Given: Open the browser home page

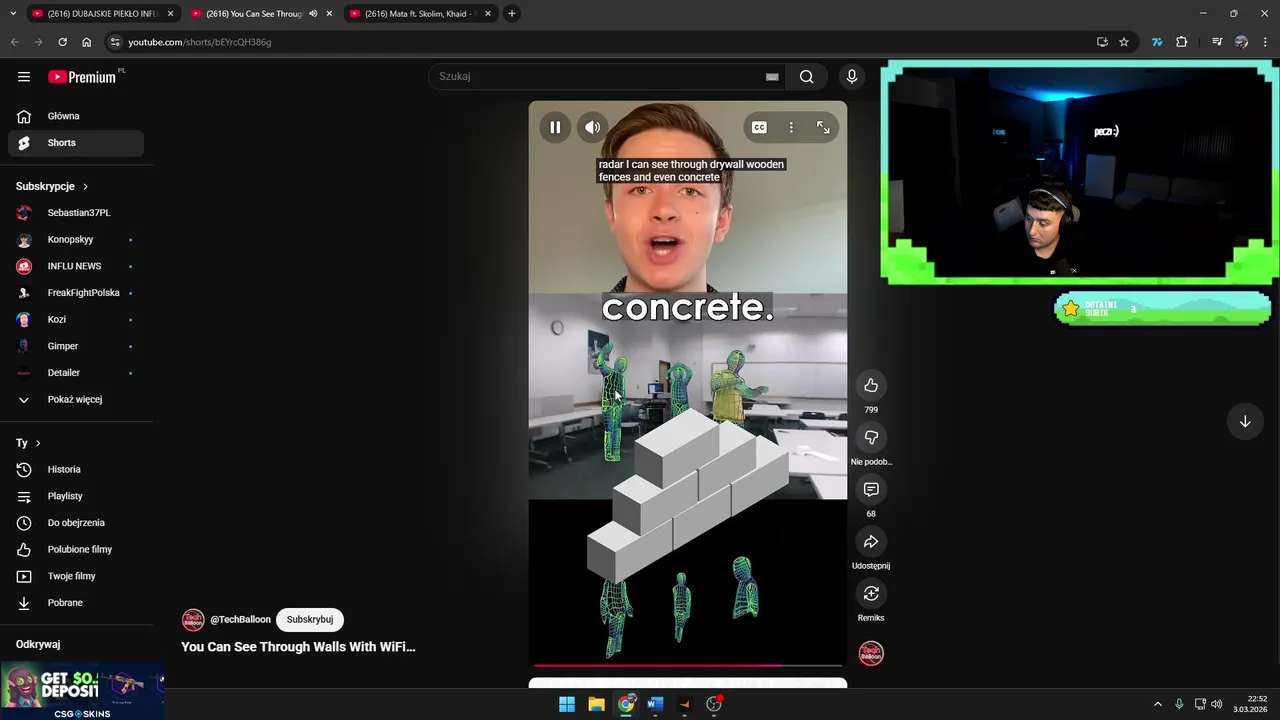Looking at the screenshot, I should 86,42.
